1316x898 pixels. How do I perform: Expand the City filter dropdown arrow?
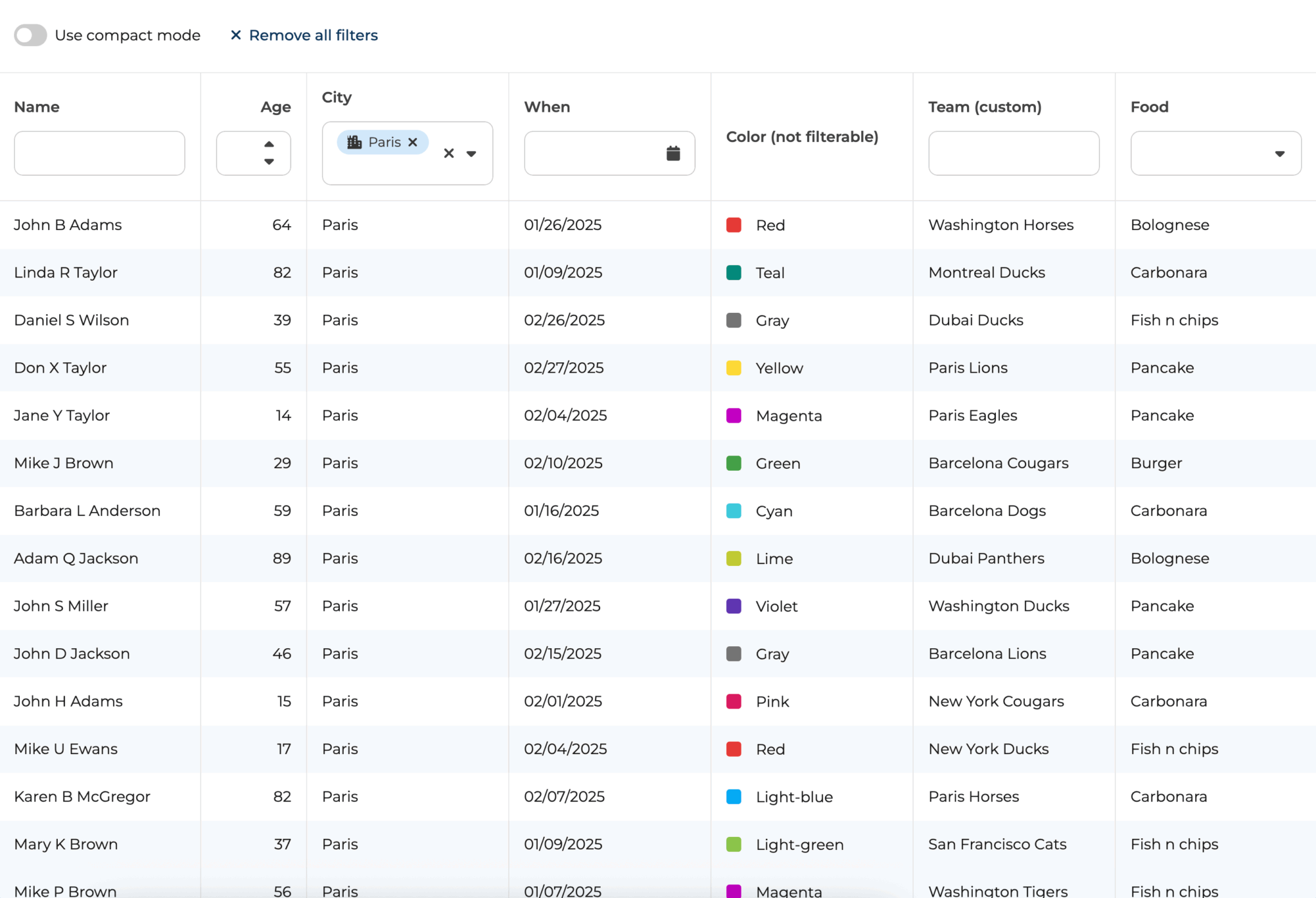[x=472, y=154]
